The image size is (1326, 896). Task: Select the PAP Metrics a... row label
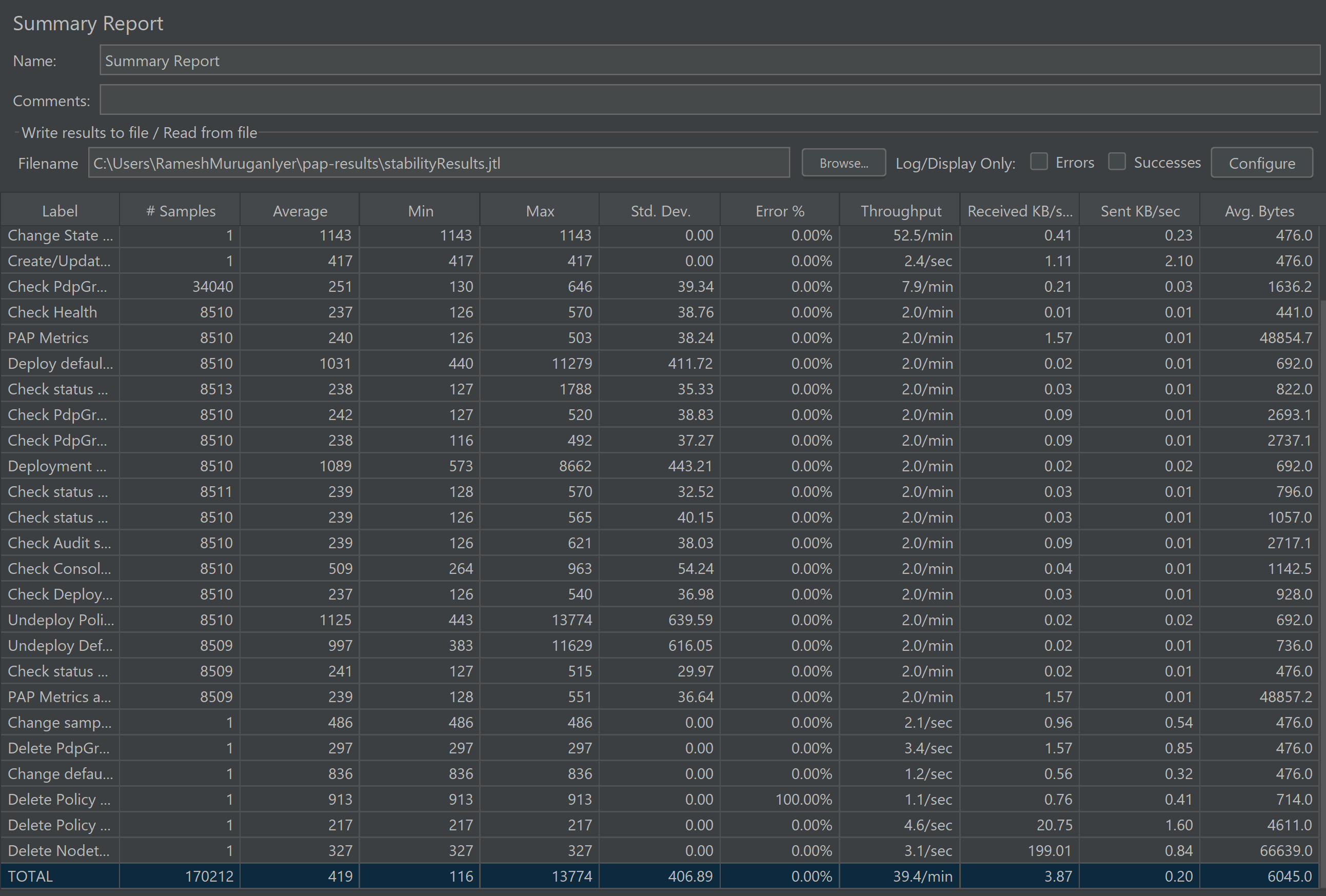[60, 697]
